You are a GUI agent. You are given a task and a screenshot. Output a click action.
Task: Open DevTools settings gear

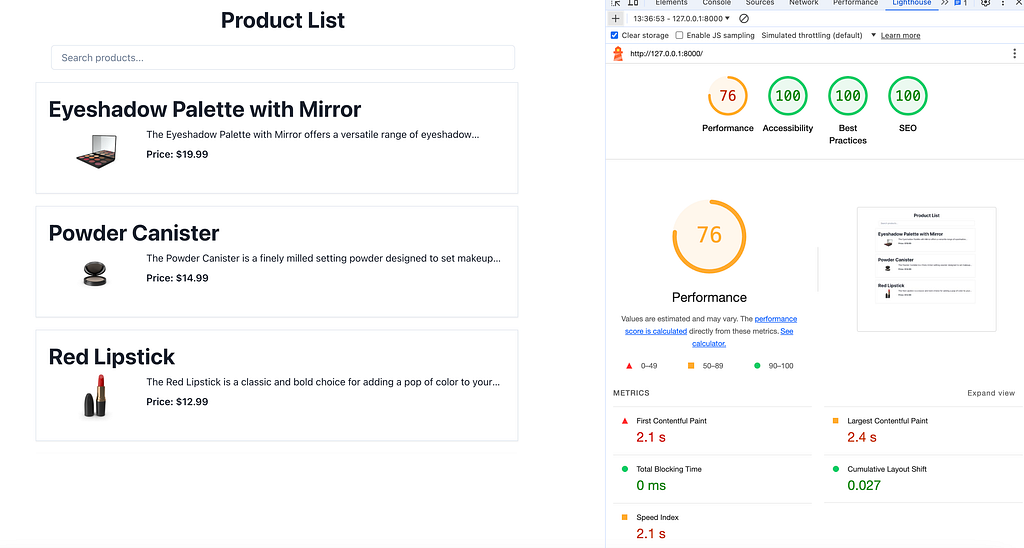click(x=985, y=3)
